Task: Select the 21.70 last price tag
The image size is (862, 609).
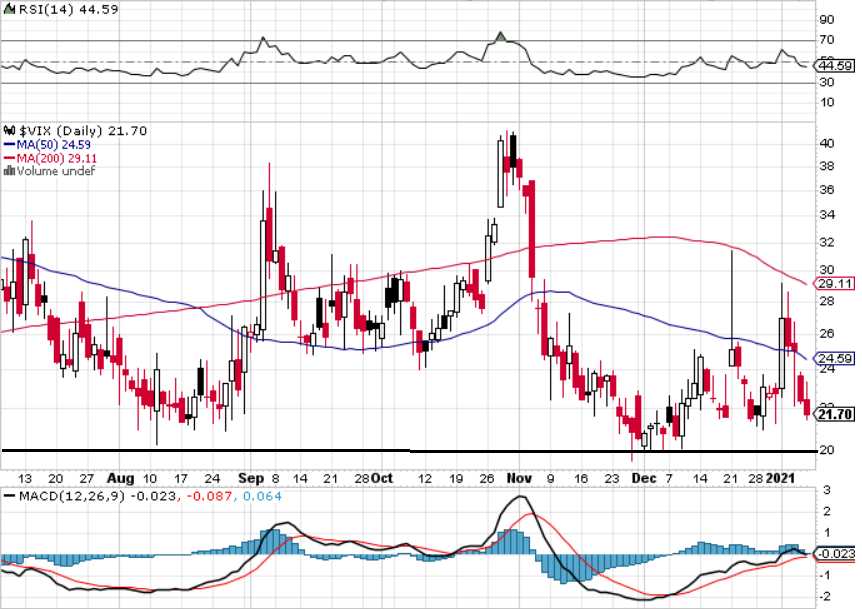Action: (835, 414)
